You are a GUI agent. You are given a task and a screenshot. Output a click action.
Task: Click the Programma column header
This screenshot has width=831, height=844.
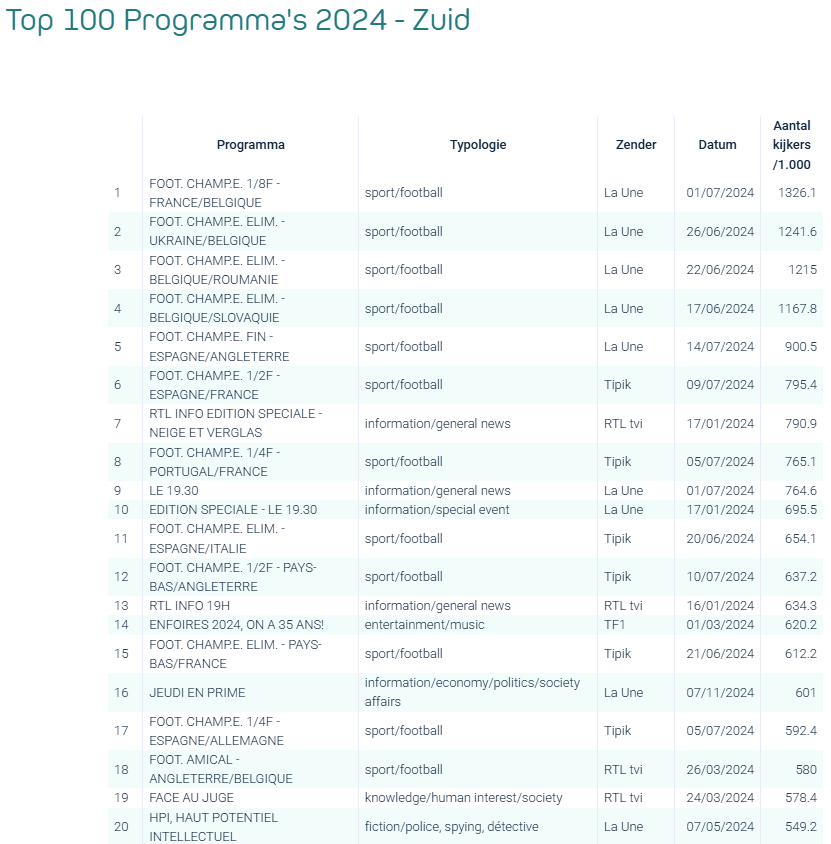click(x=250, y=145)
